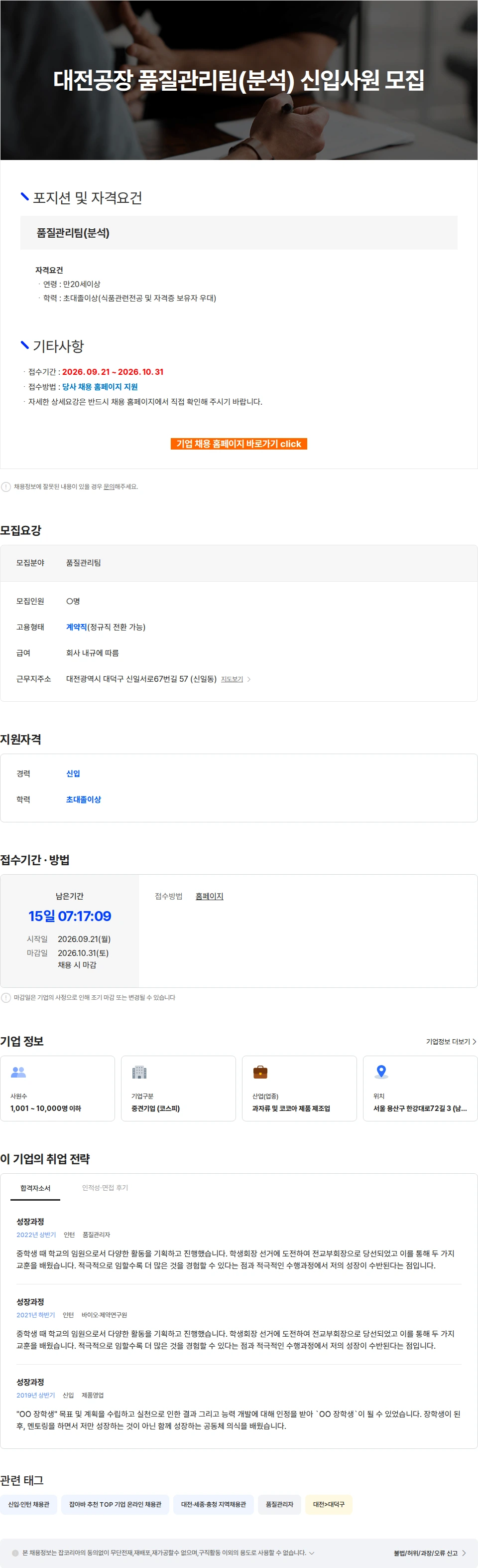Open the 문의 link under job notice
This screenshot has width=478, height=1568.
coord(109,487)
